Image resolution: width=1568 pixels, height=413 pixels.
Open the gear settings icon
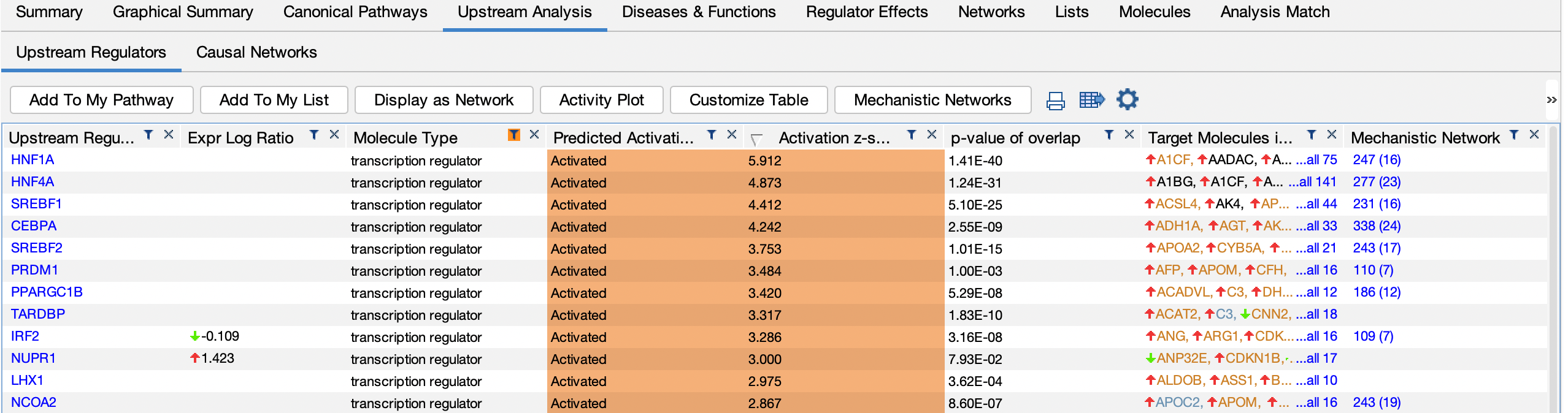click(1127, 99)
